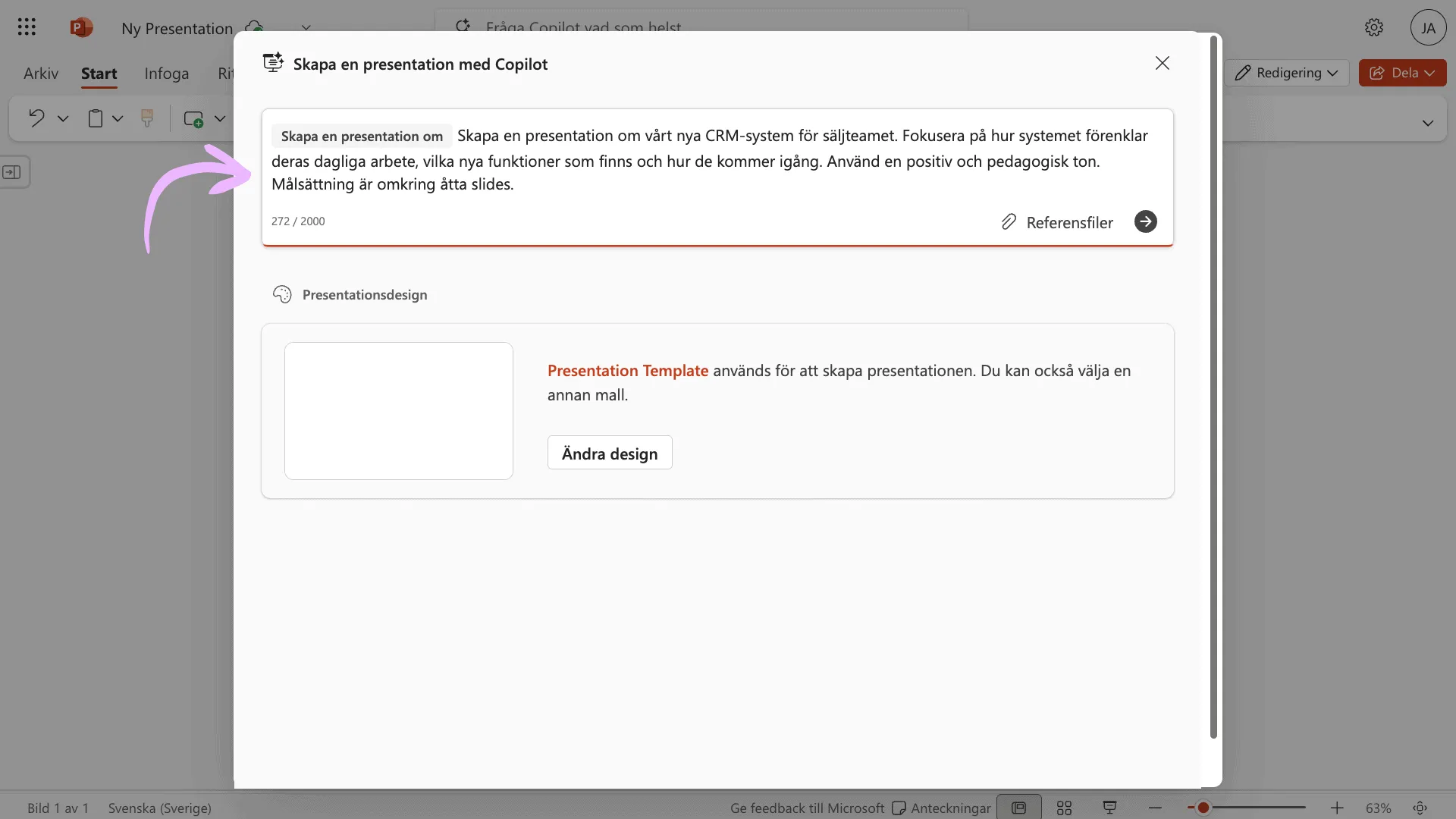Open undo options dropdown arrow

[63, 118]
